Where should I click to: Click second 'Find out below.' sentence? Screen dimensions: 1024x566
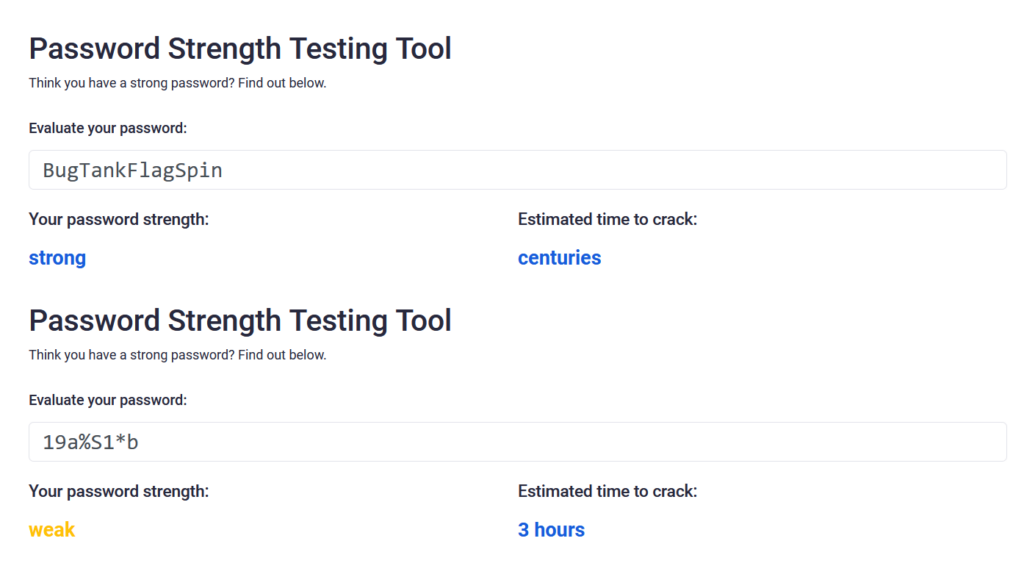point(282,355)
